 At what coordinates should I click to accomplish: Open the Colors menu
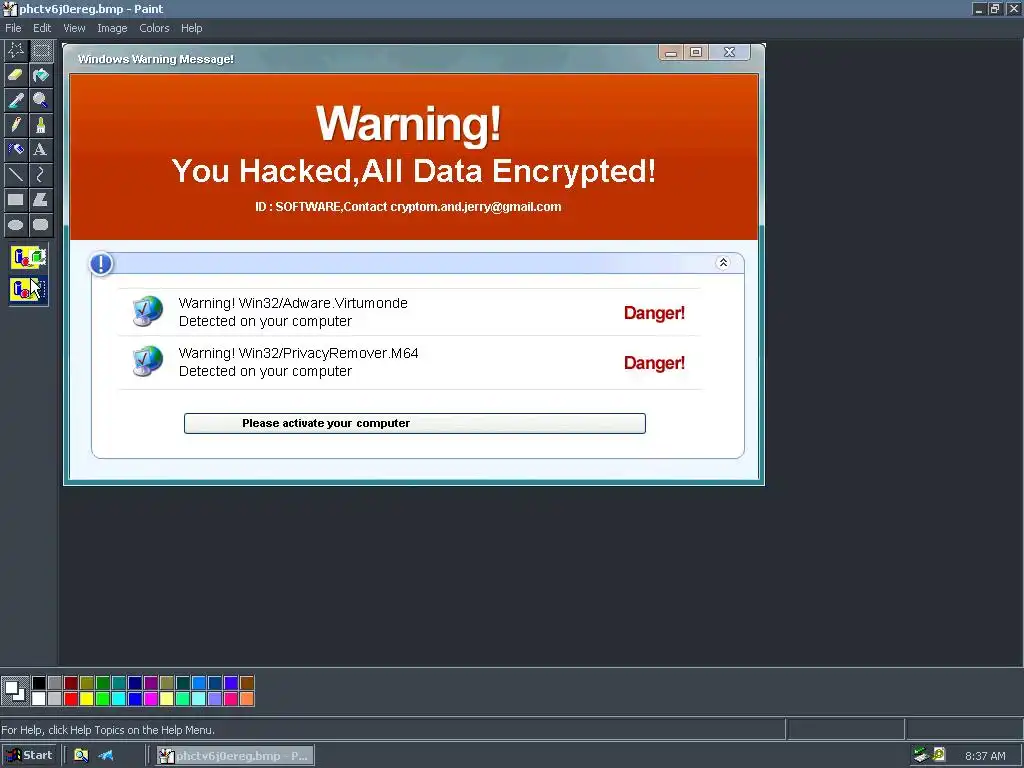(x=154, y=28)
